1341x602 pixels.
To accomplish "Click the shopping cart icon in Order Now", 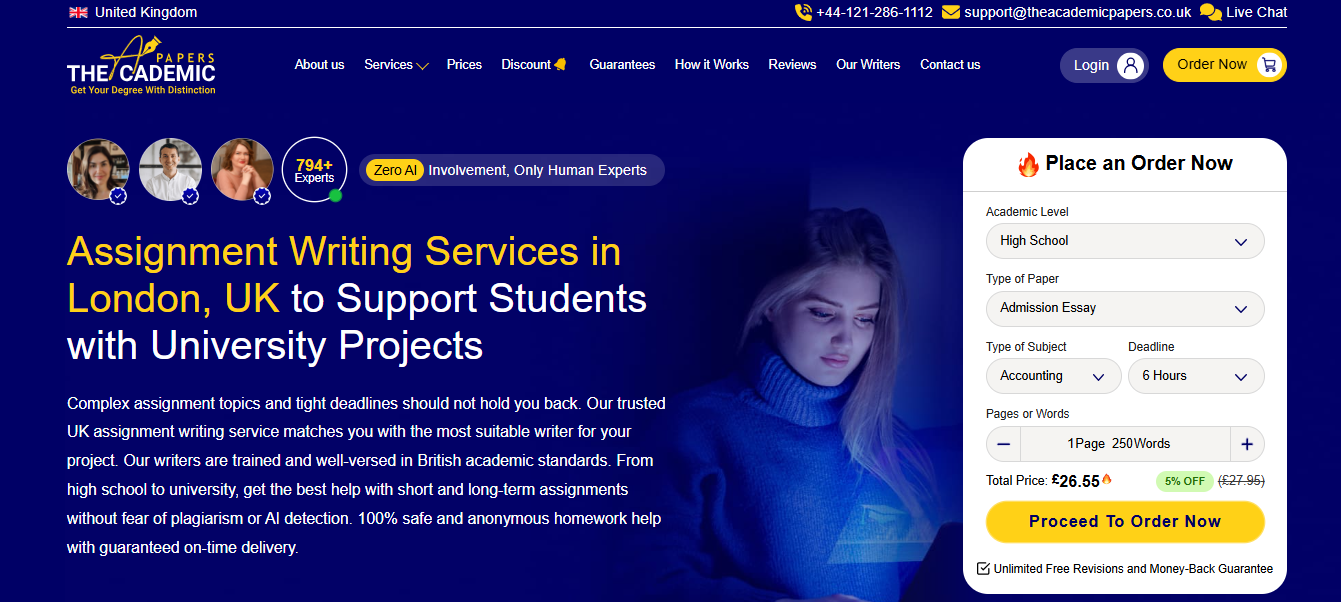I will coord(1269,65).
